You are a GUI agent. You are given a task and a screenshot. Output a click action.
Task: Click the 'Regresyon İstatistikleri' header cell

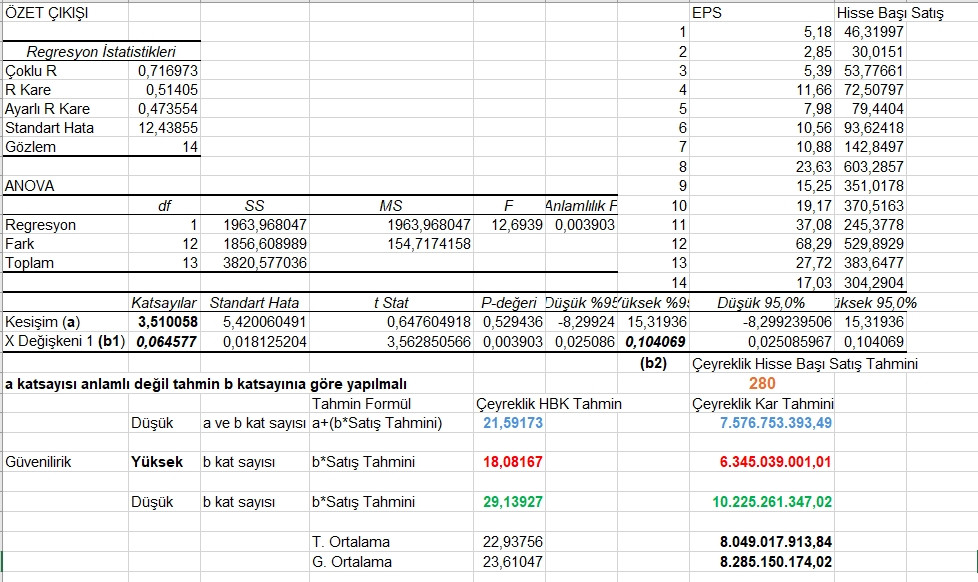[x=100, y=52]
